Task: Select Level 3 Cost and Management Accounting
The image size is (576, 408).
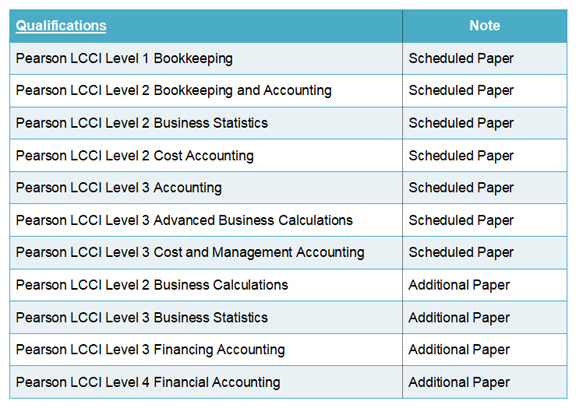Action: (x=190, y=253)
